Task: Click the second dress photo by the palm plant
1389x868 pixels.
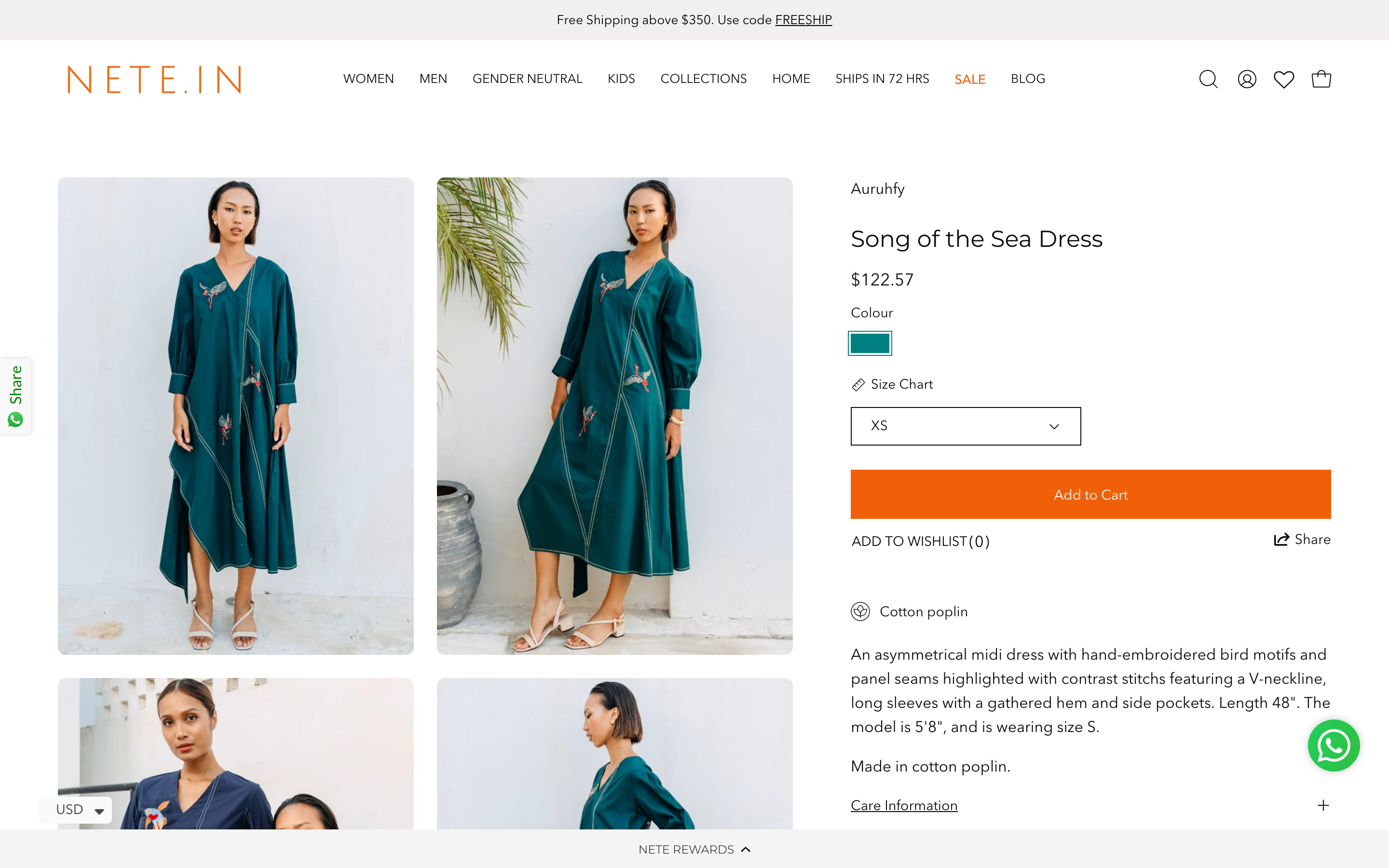Action: coord(615,415)
